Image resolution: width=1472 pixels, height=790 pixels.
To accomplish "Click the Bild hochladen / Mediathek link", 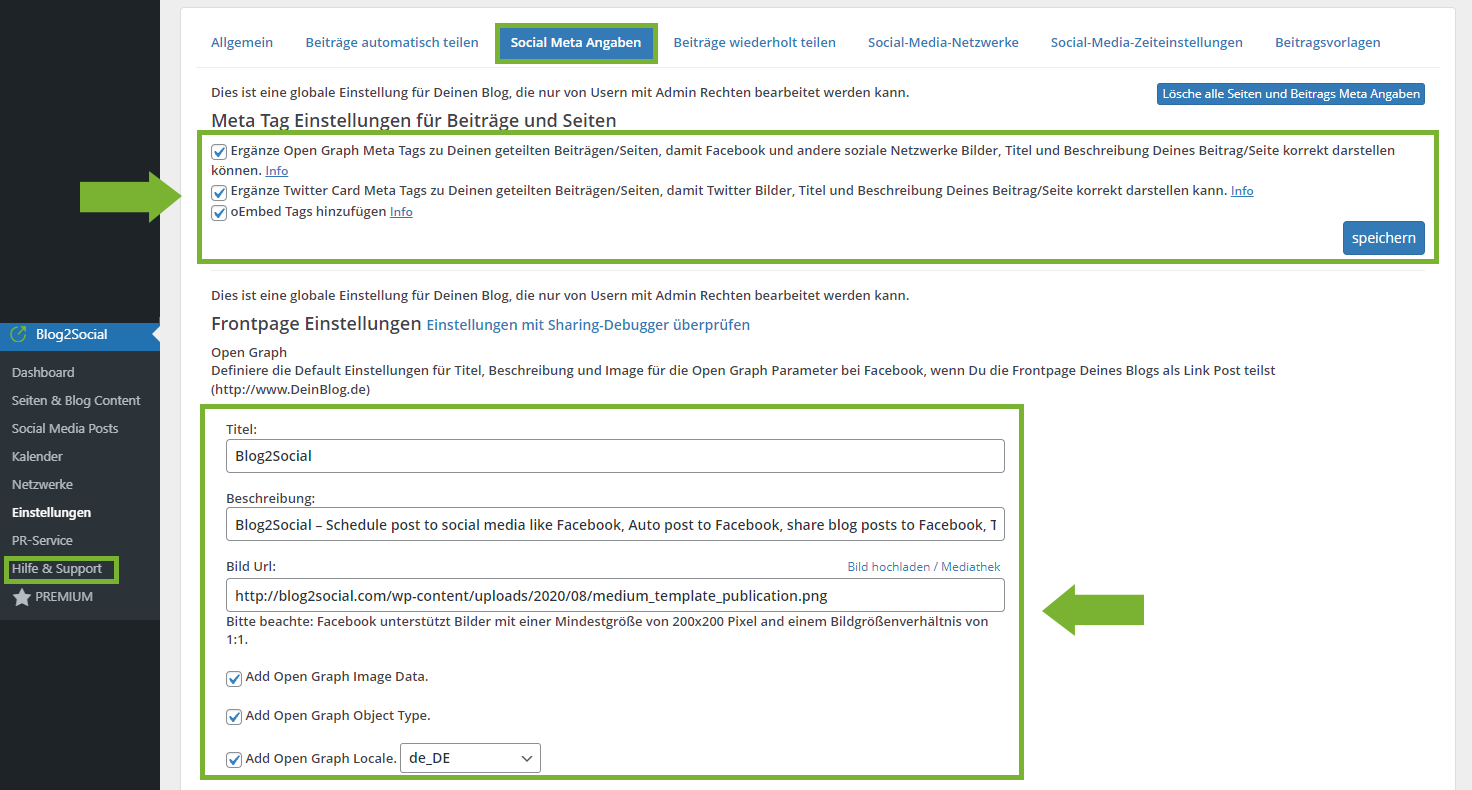I will 924,567.
